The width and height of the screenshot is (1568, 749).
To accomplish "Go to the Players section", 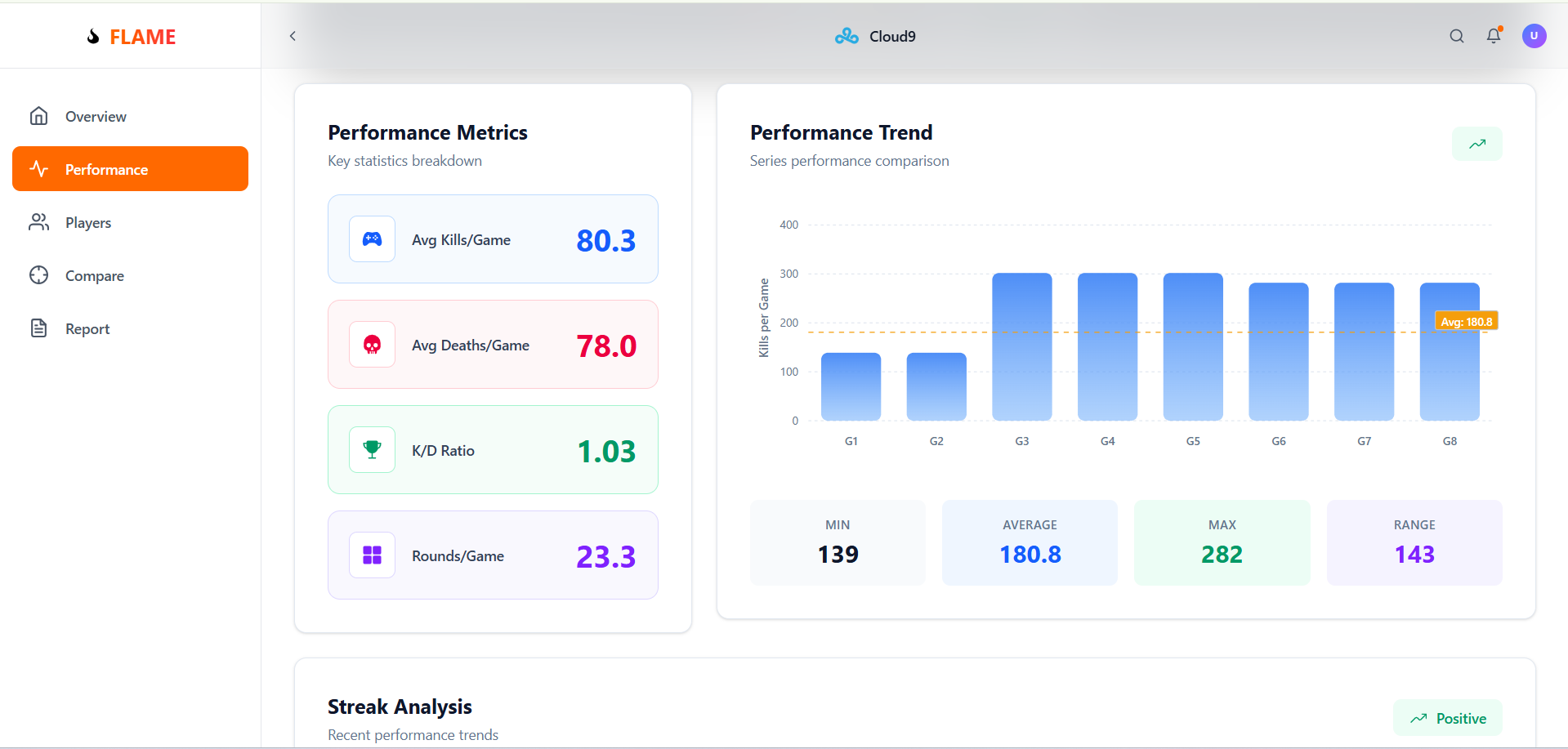I will coord(130,222).
